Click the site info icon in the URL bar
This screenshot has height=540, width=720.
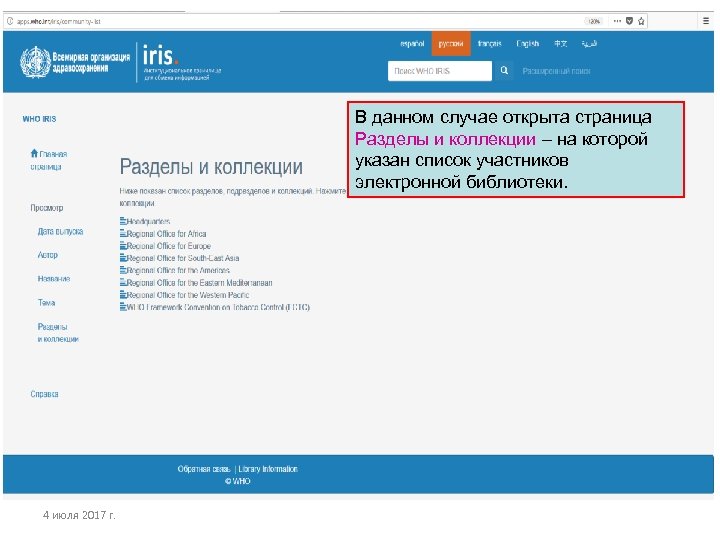coord(10,21)
